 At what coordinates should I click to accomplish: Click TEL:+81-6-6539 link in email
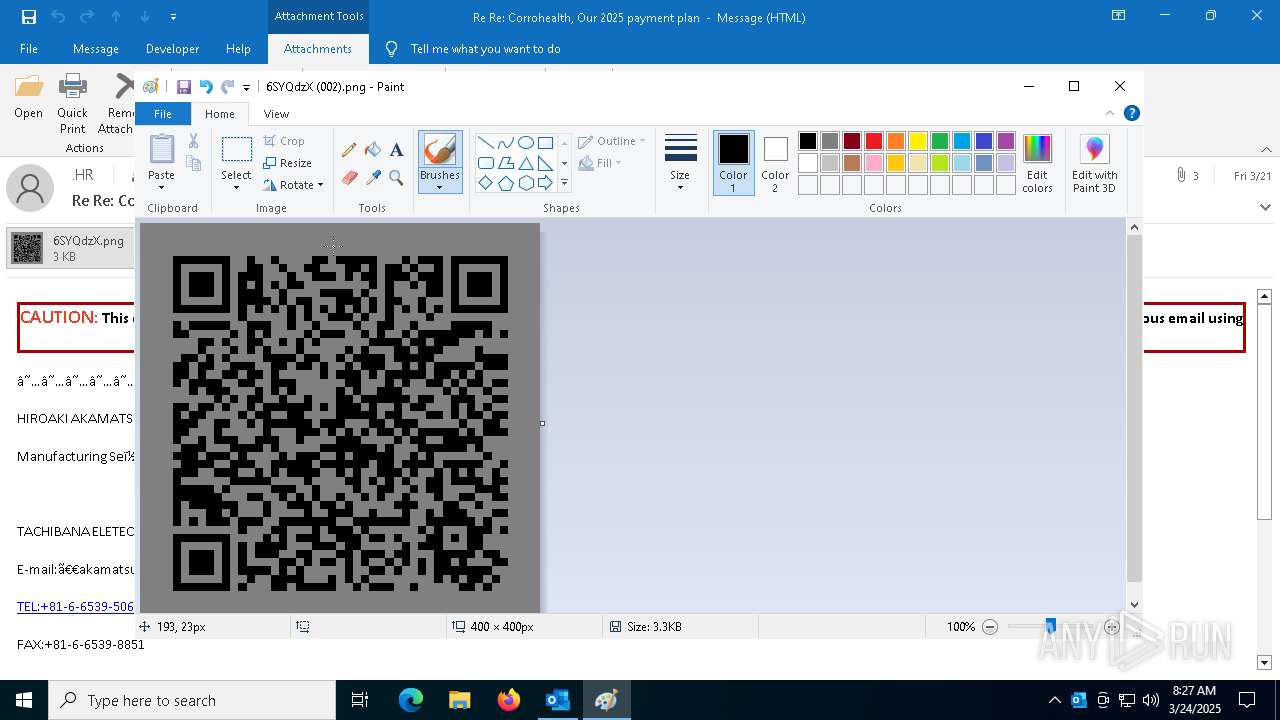click(75, 606)
